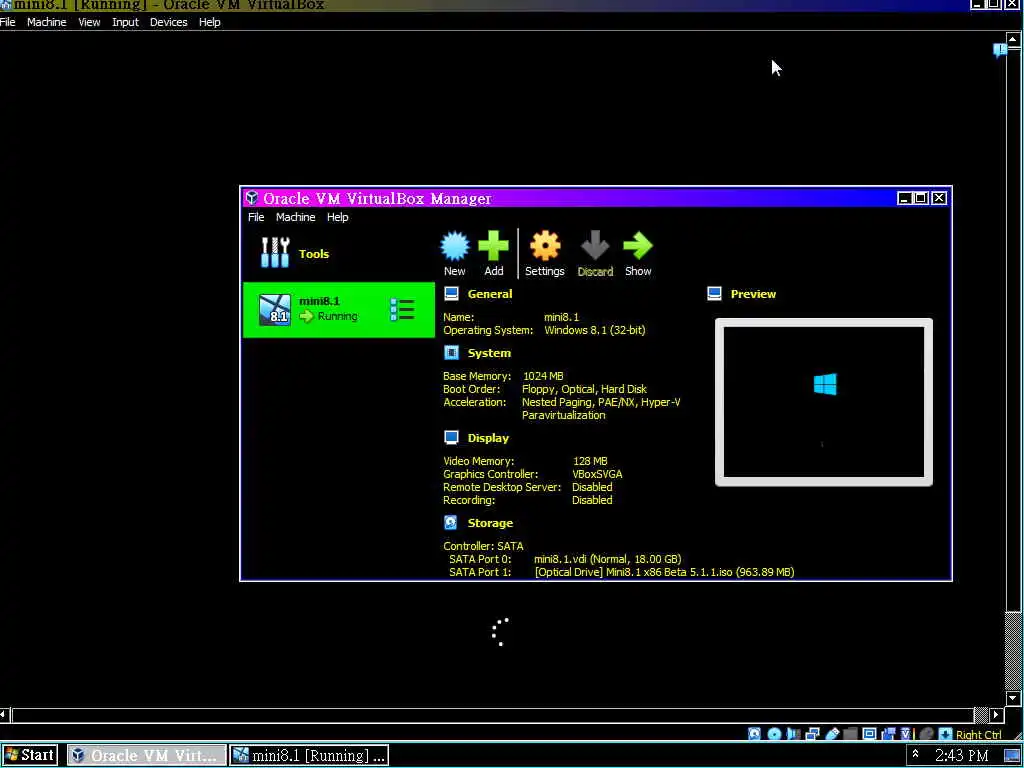Click the VM preview thumbnail
This screenshot has width=1024, height=768.
pos(824,402)
